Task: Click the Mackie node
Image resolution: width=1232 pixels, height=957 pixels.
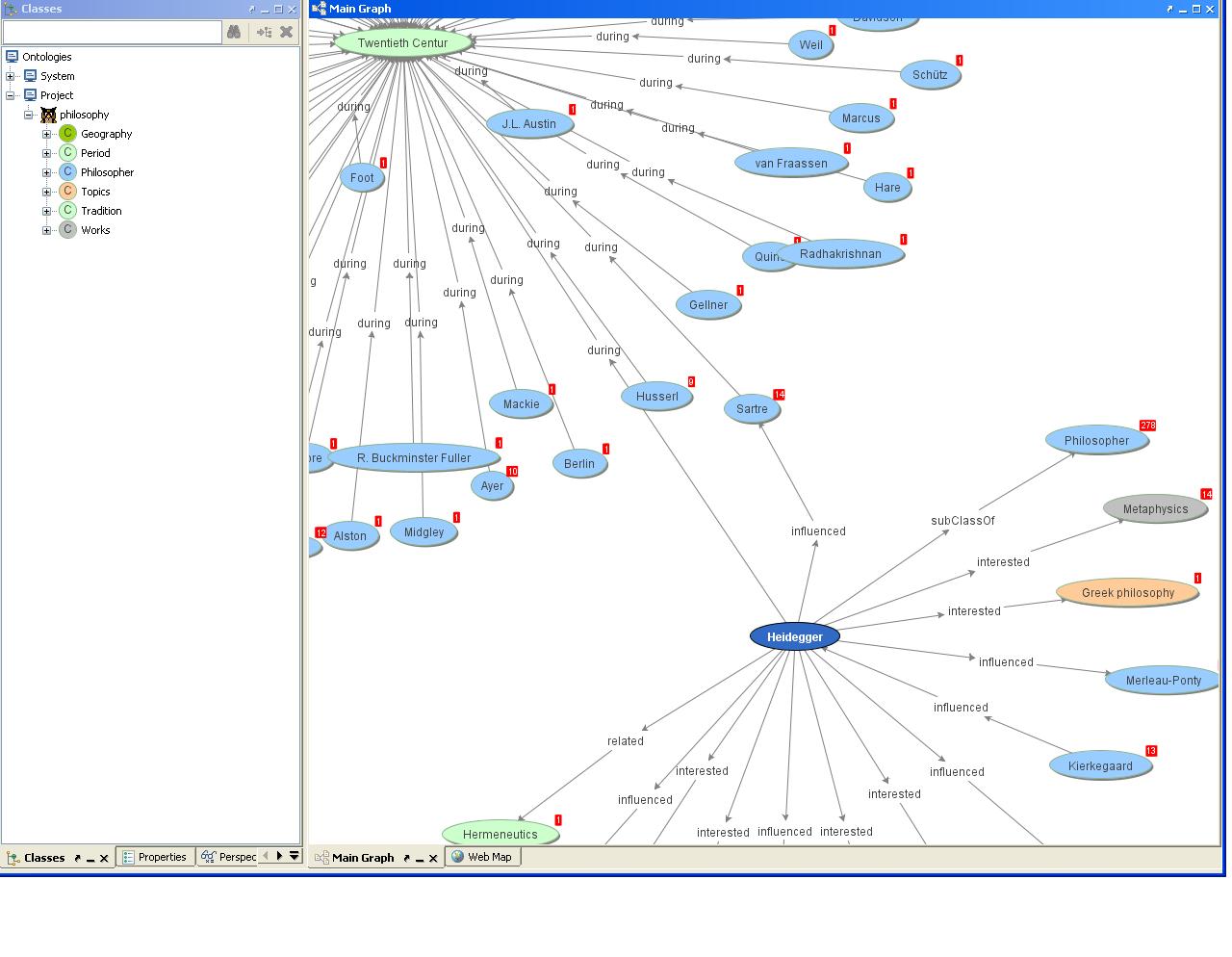Action: [521, 403]
